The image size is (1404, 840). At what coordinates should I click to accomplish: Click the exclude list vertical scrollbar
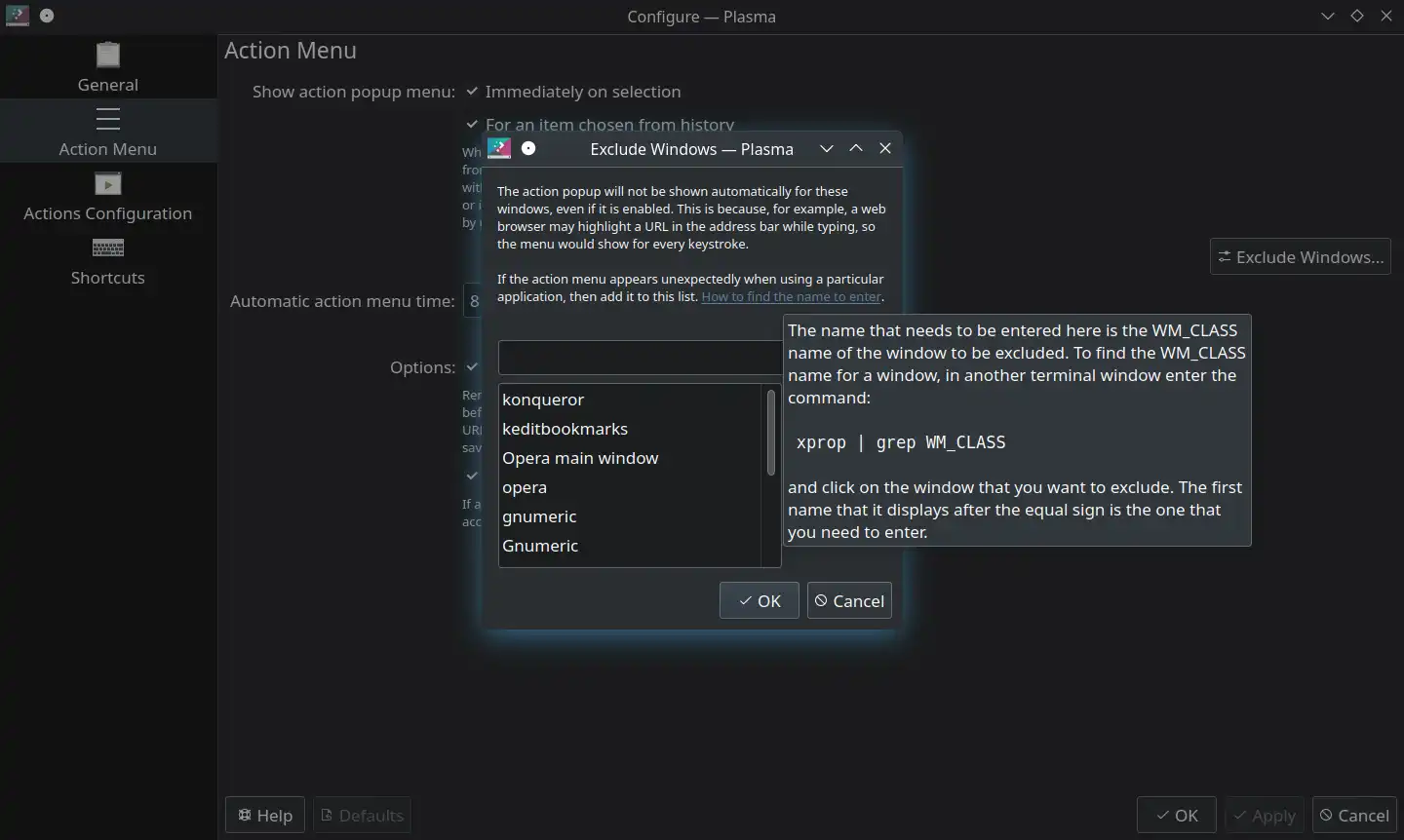[x=771, y=433]
